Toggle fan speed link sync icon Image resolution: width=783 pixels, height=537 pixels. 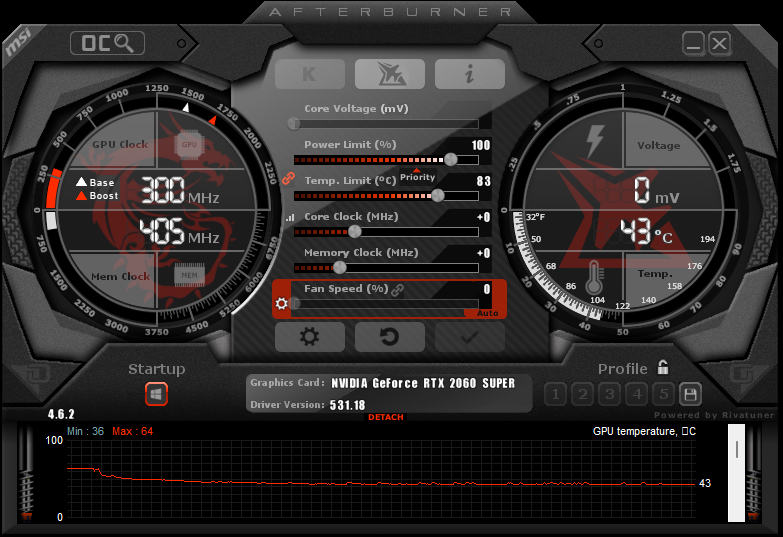397,290
